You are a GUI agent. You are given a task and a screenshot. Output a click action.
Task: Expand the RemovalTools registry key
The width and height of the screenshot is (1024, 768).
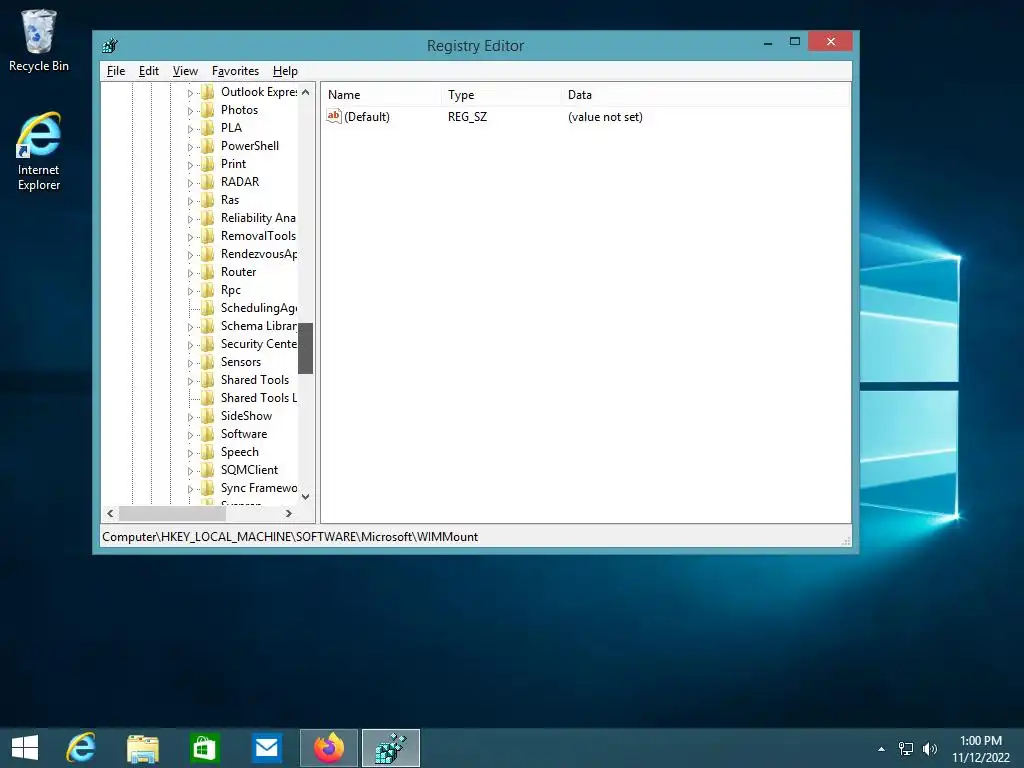click(x=191, y=237)
